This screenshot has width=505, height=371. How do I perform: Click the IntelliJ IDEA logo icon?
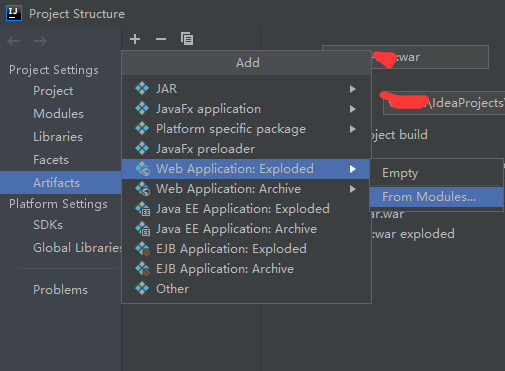tap(14, 13)
